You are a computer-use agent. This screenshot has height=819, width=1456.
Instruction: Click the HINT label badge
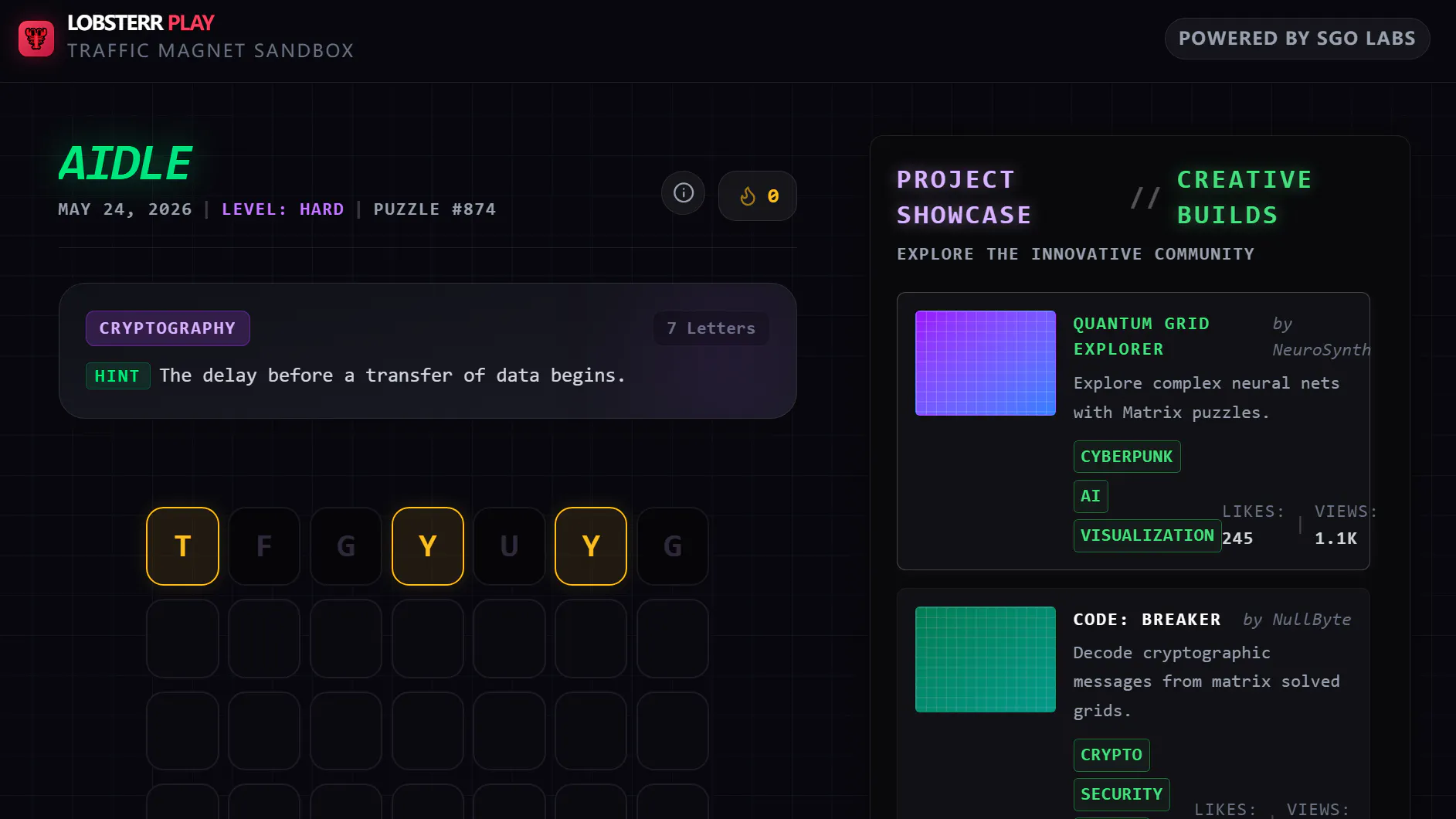117,376
